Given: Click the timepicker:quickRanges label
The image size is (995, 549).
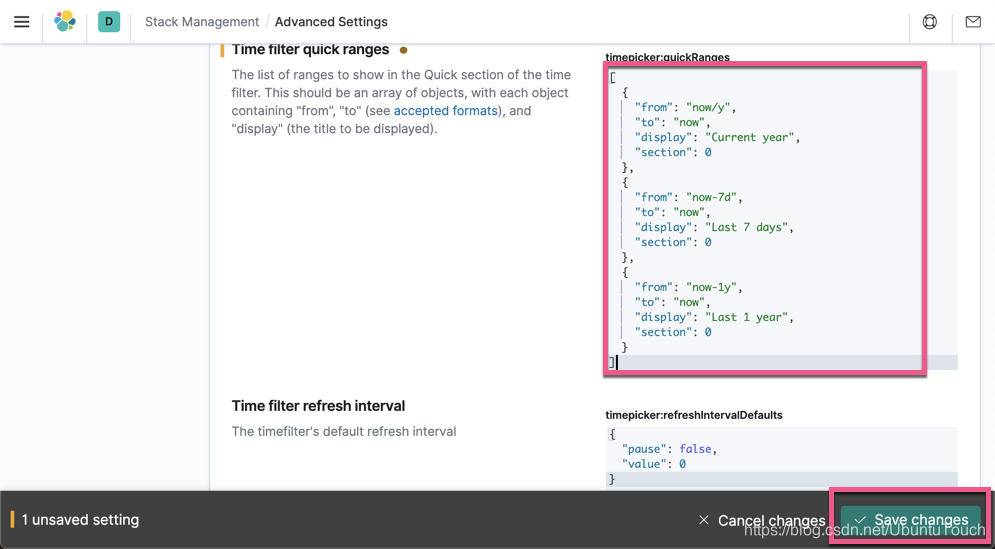Looking at the screenshot, I should pos(668,57).
